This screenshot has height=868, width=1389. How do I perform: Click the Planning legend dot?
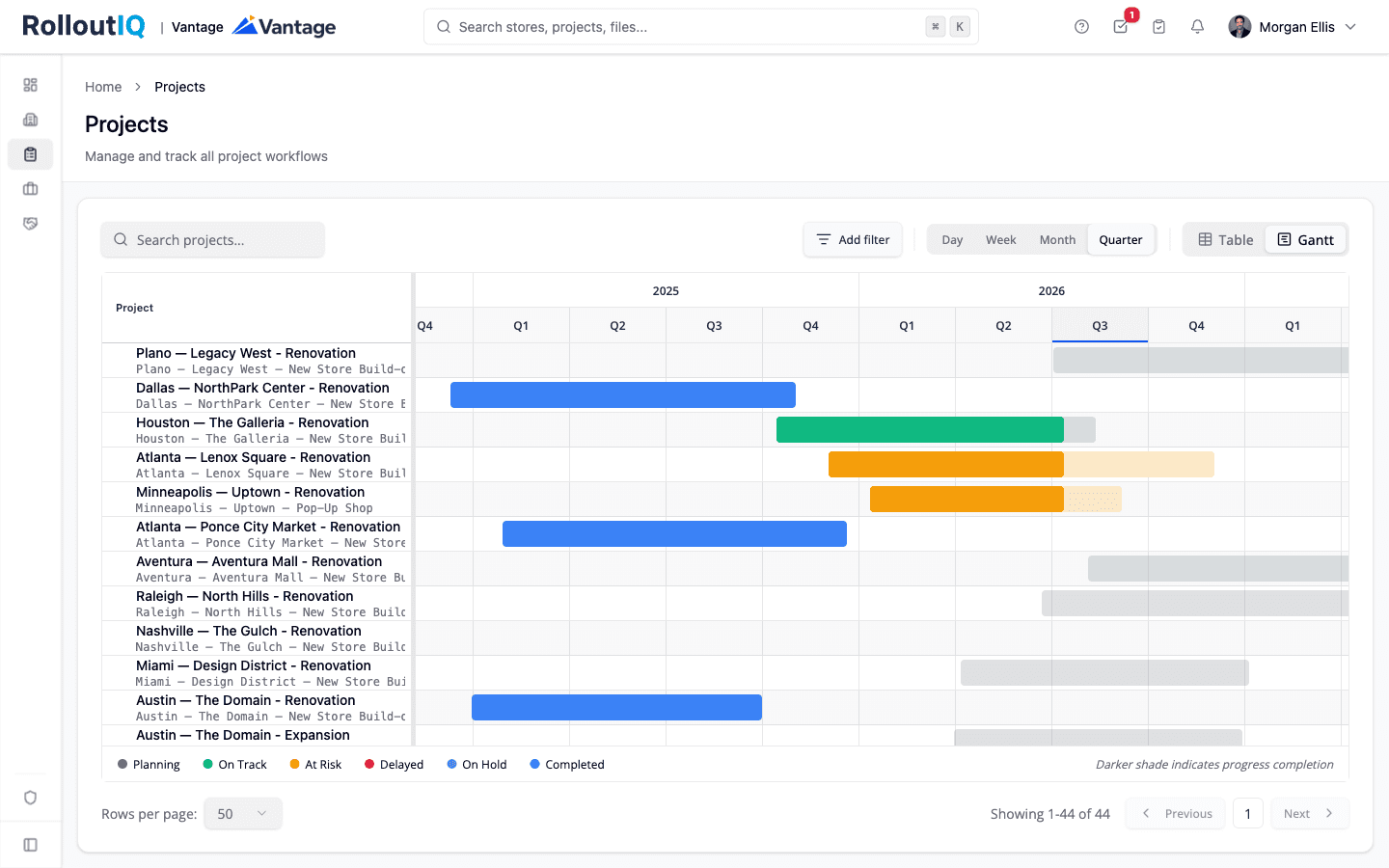coord(123,764)
